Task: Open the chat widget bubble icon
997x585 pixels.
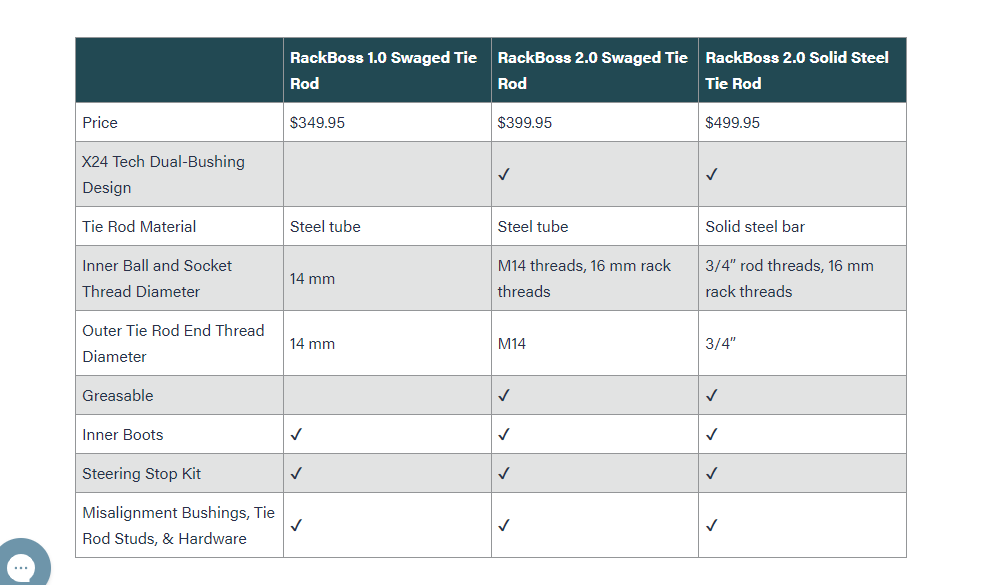Action: [22, 566]
